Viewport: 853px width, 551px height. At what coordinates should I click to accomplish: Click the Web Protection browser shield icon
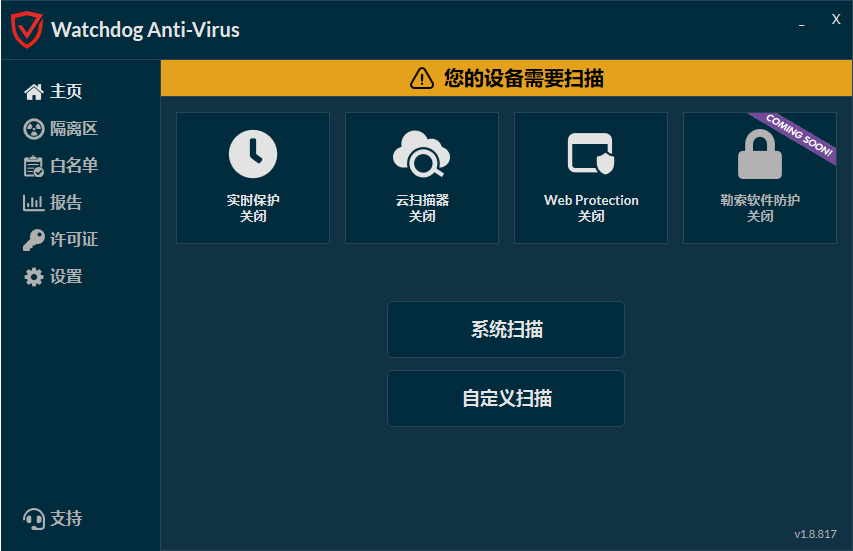(x=591, y=153)
